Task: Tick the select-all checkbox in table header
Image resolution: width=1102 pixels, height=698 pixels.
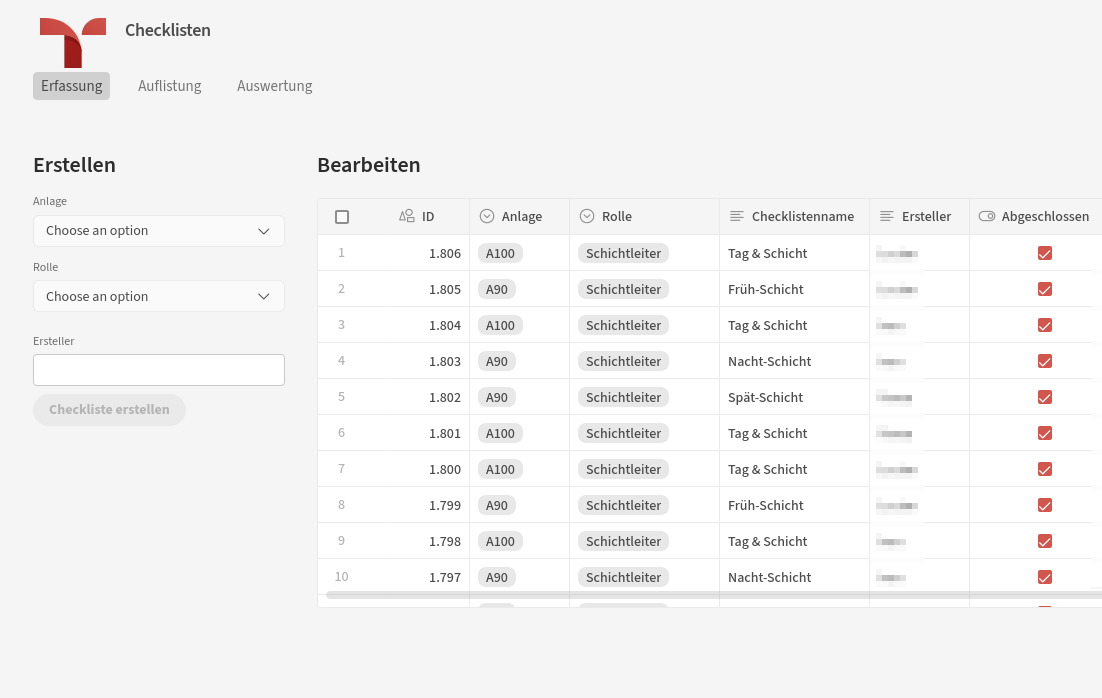Action: [342, 217]
